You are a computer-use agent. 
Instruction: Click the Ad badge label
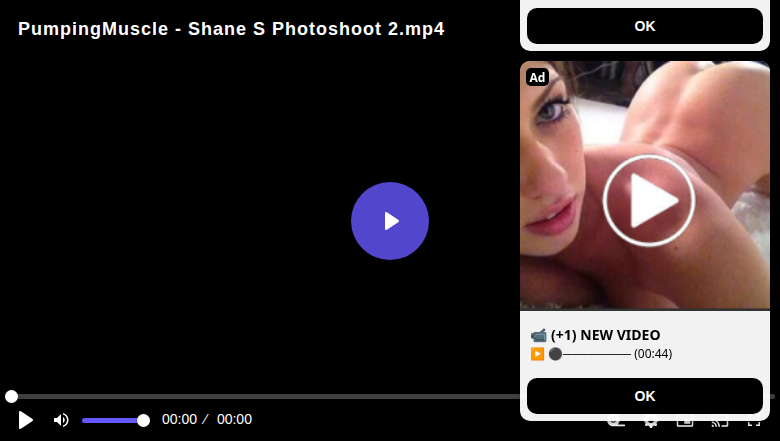(537, 77)
